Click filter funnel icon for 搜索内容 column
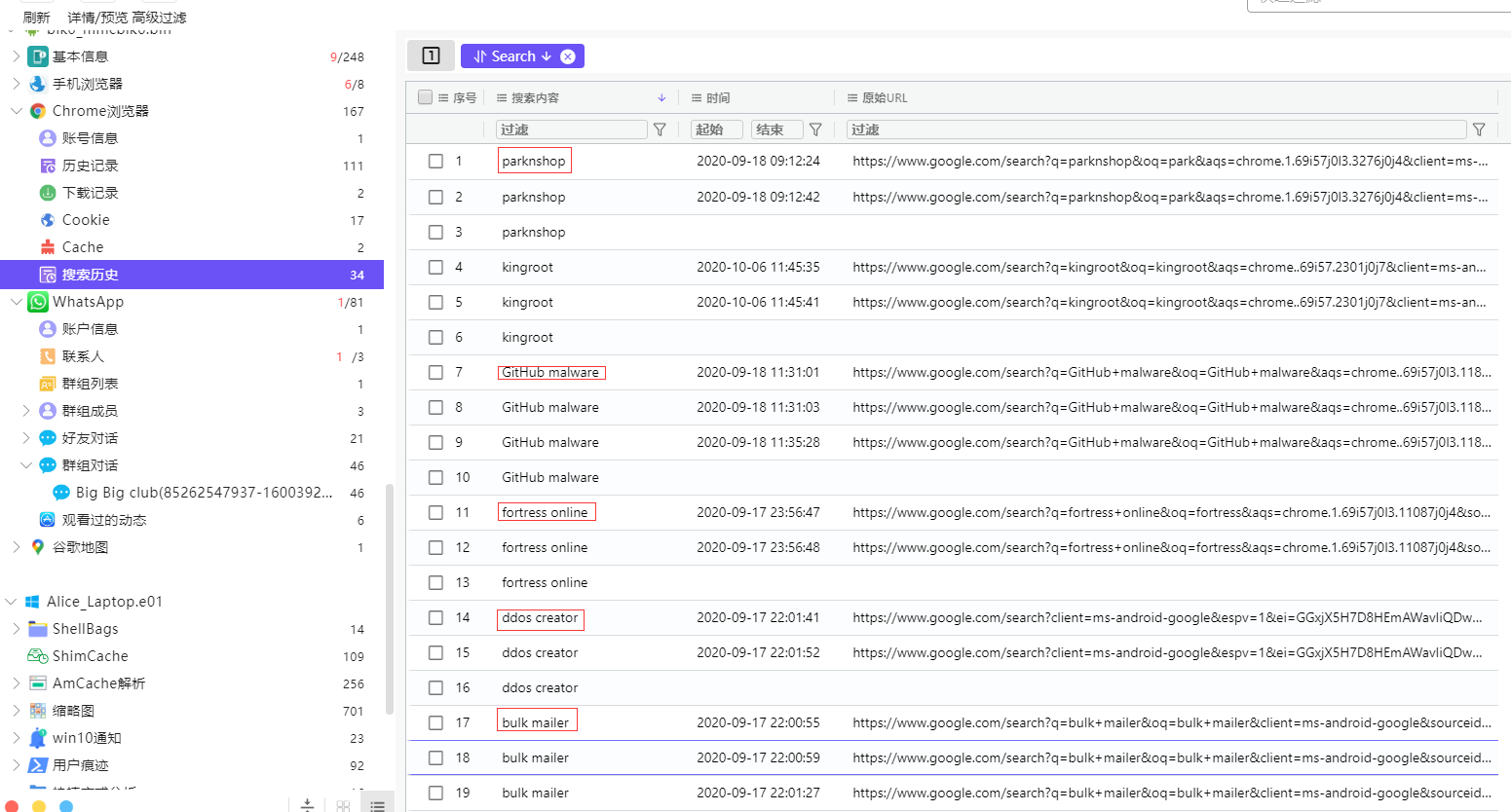The height and width of the screenshot is (812, 1511). (660, 129)
